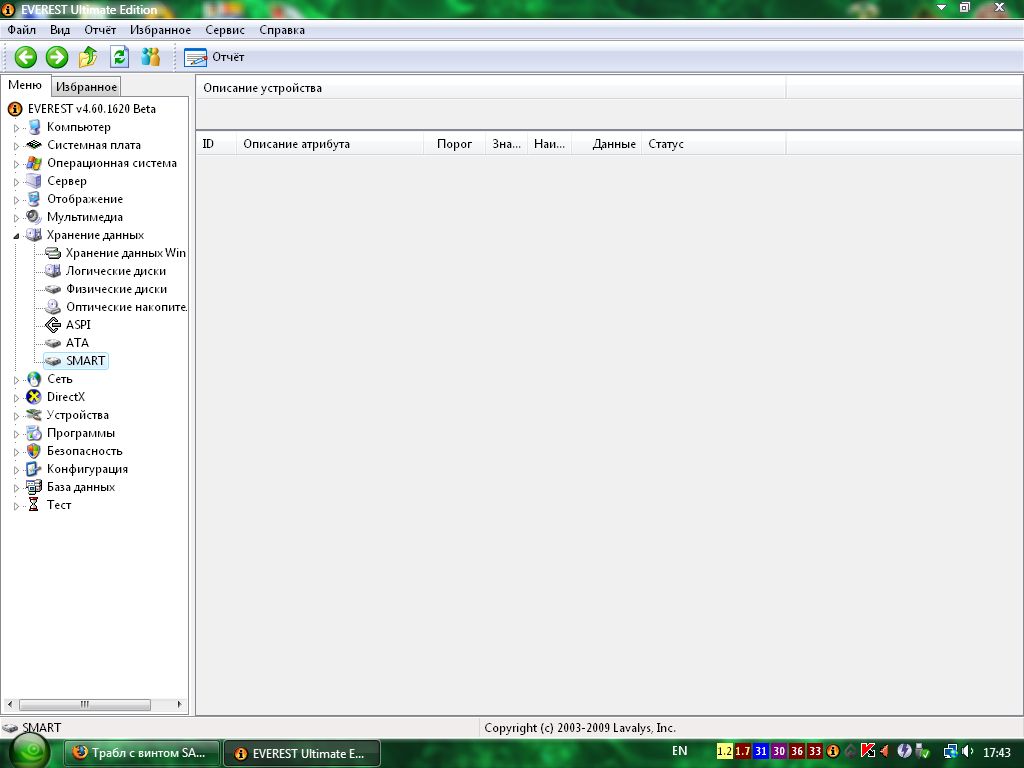The width and height of the screenshot is (1024, 768).
Task: Click the Refresh toolbar icon
Action: coord(120,57)
